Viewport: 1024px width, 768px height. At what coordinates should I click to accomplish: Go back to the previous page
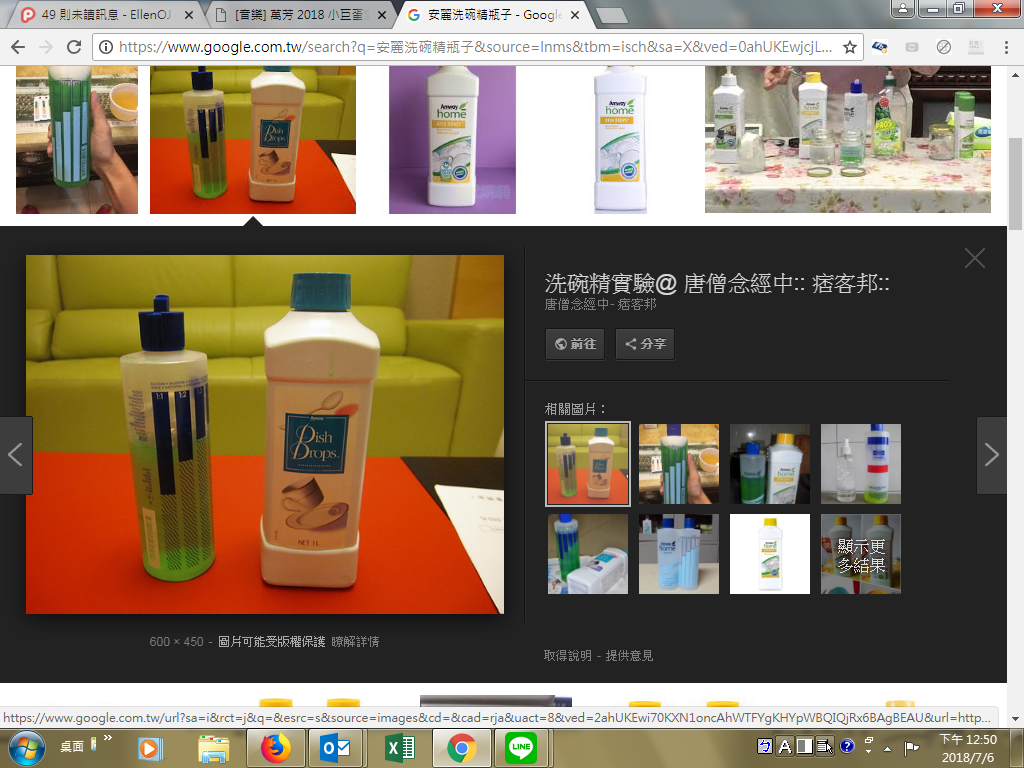18,47
